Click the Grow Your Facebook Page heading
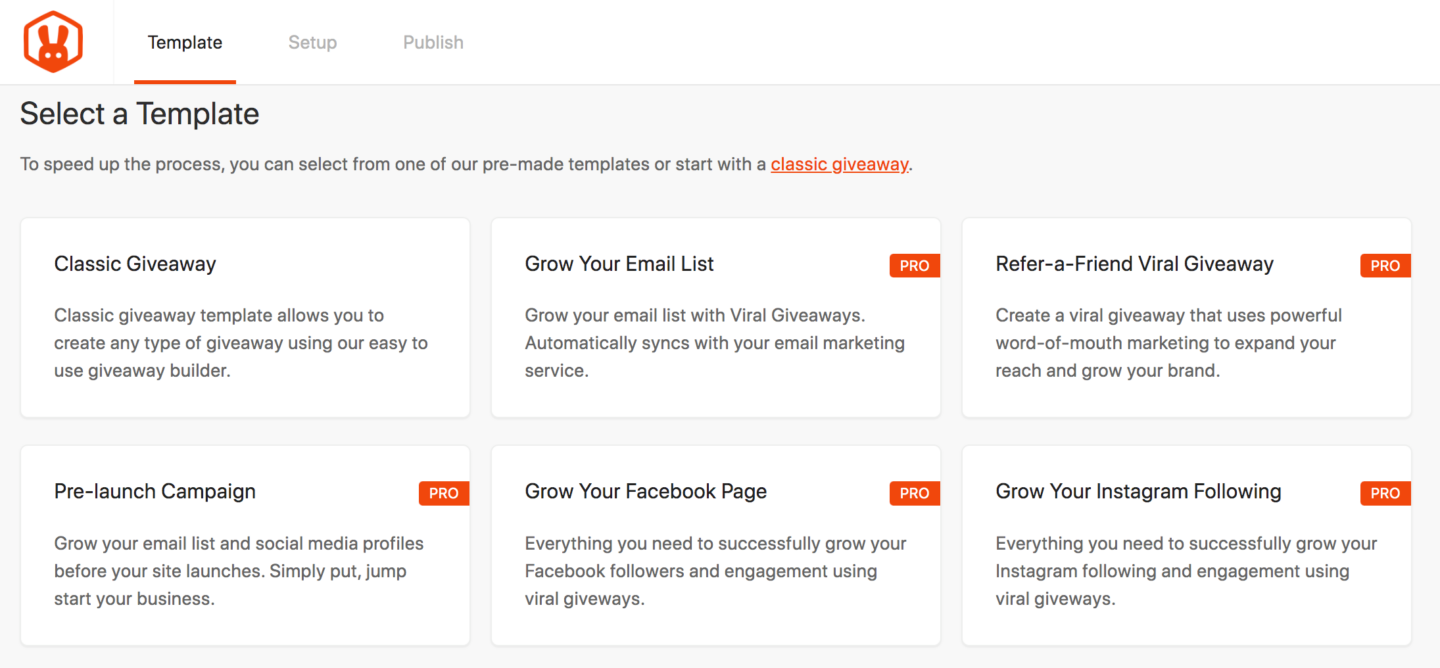The image size is (1440, 668). [646, 491]
